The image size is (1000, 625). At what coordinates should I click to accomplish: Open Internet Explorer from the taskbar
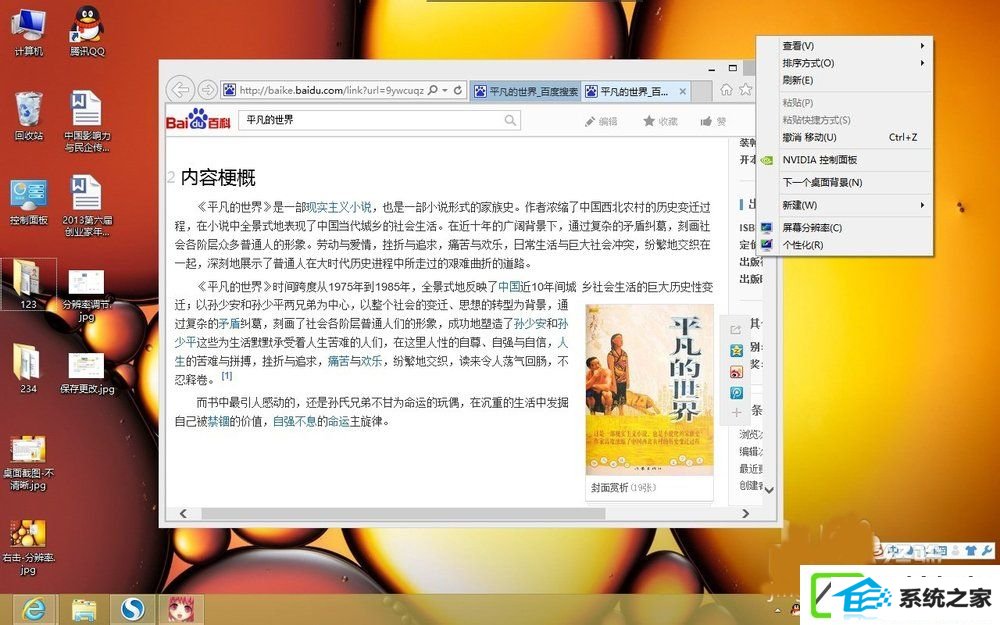(x=34, y=609)
